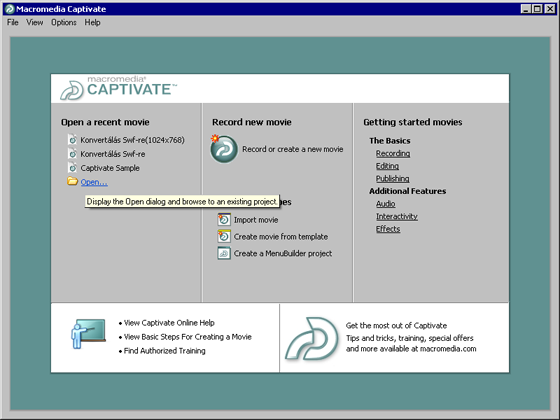Click the MenuBuilder project icon
Viewport: 560px width, 420px height.
224,253
